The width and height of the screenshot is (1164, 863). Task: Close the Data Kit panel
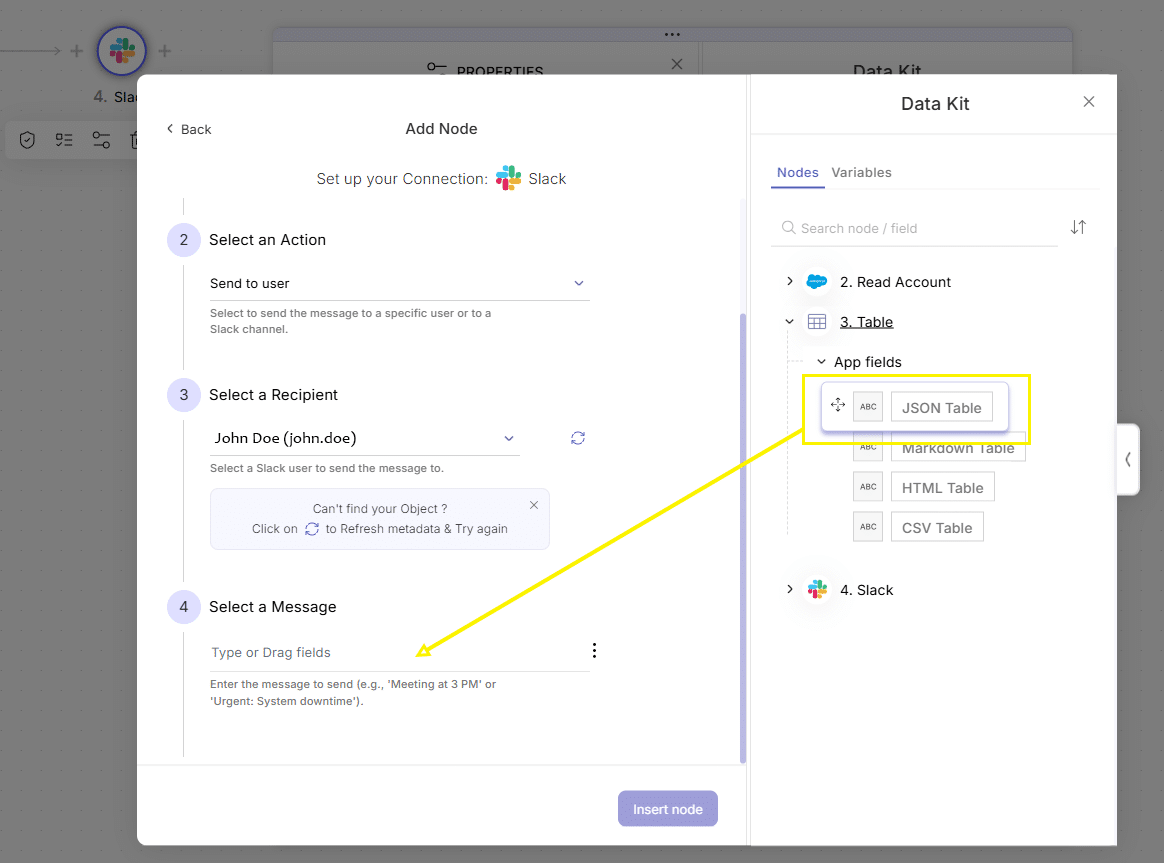tap(1088, 102)
